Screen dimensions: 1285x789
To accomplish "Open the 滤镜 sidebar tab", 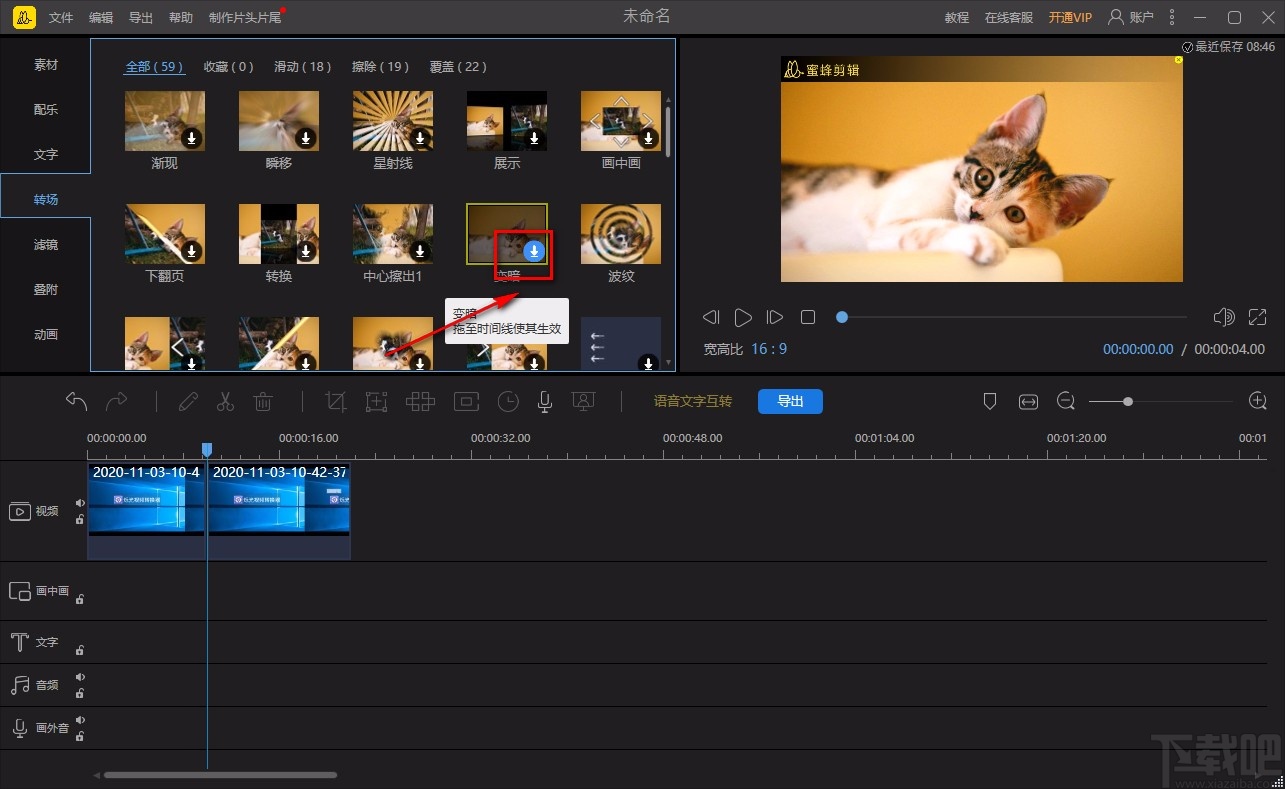I will tap(46, 244).
